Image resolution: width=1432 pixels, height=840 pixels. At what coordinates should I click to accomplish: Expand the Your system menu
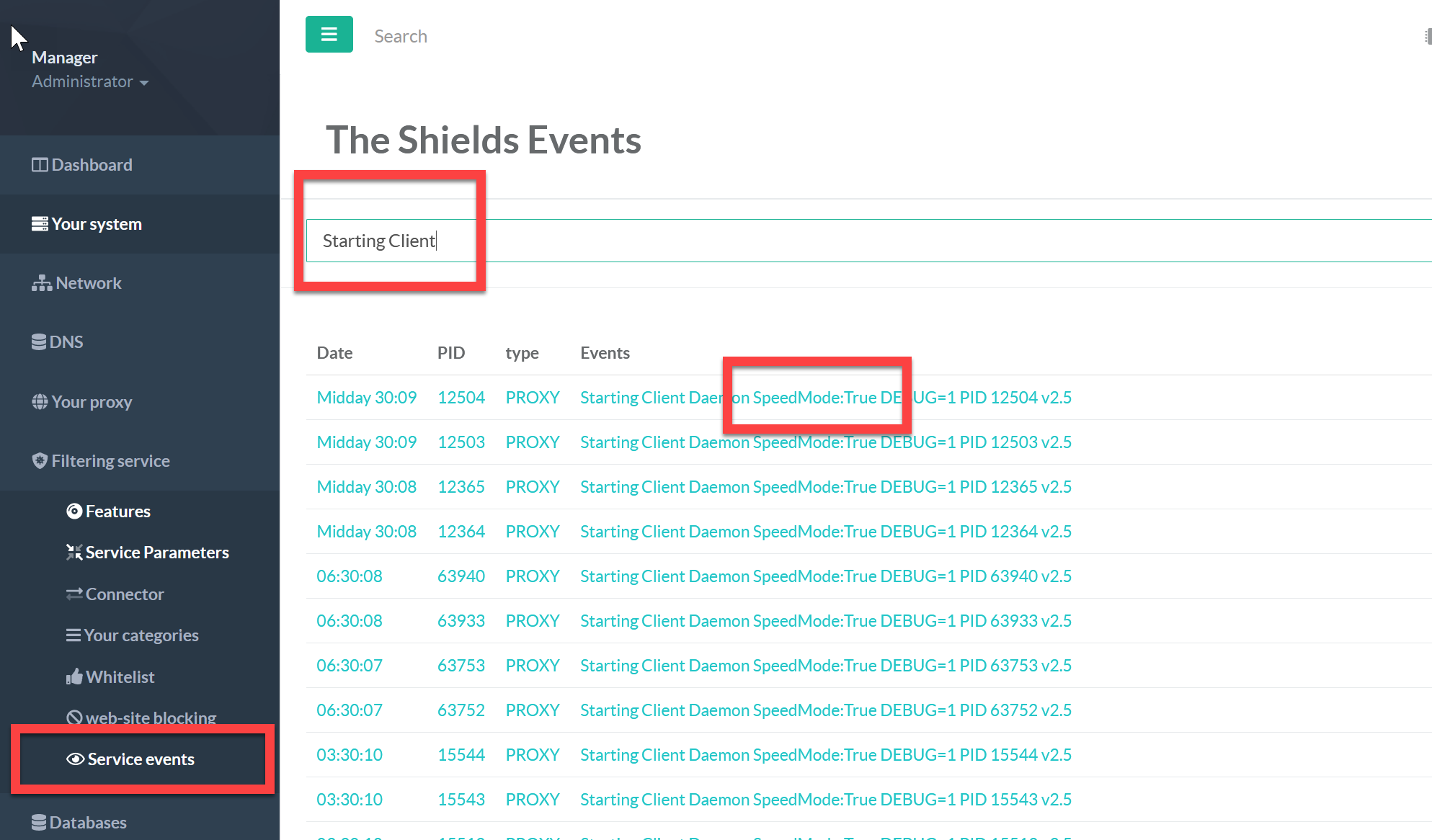[96, 224]
